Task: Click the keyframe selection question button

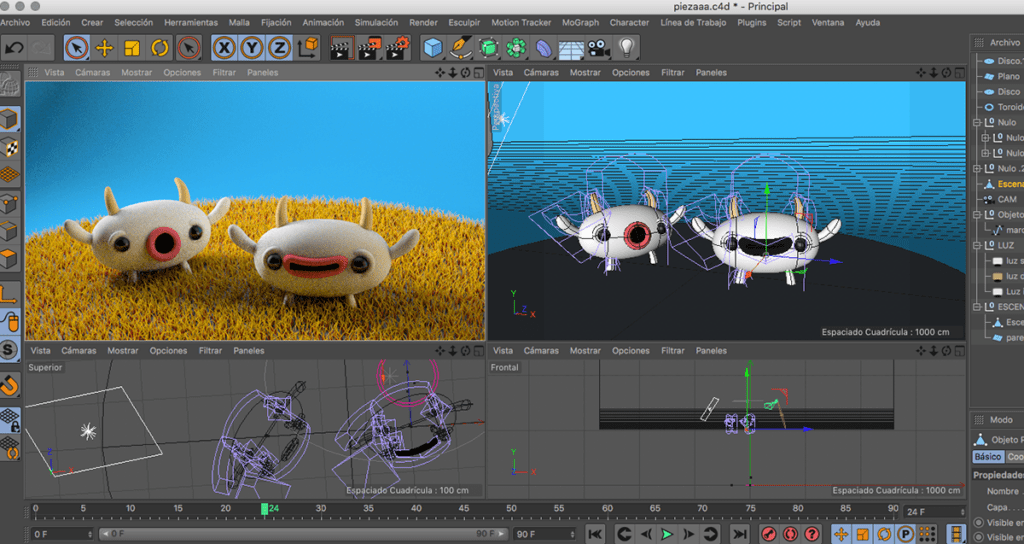Action: (x=812, y=534)
